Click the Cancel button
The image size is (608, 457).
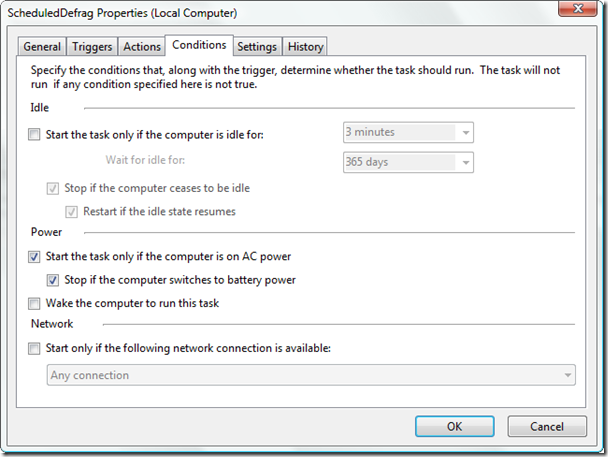point(547,426)
